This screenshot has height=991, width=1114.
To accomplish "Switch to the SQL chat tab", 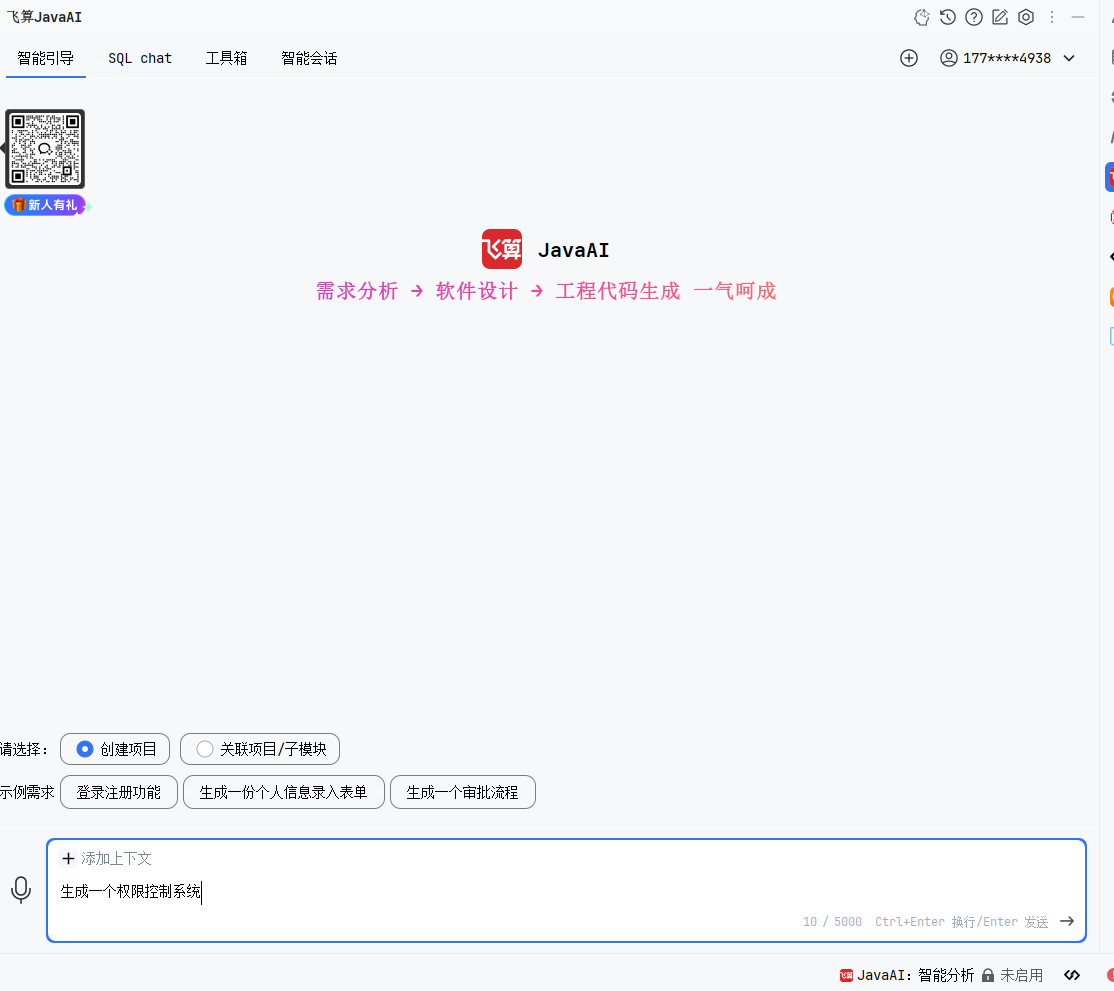I will coord(140,58).
